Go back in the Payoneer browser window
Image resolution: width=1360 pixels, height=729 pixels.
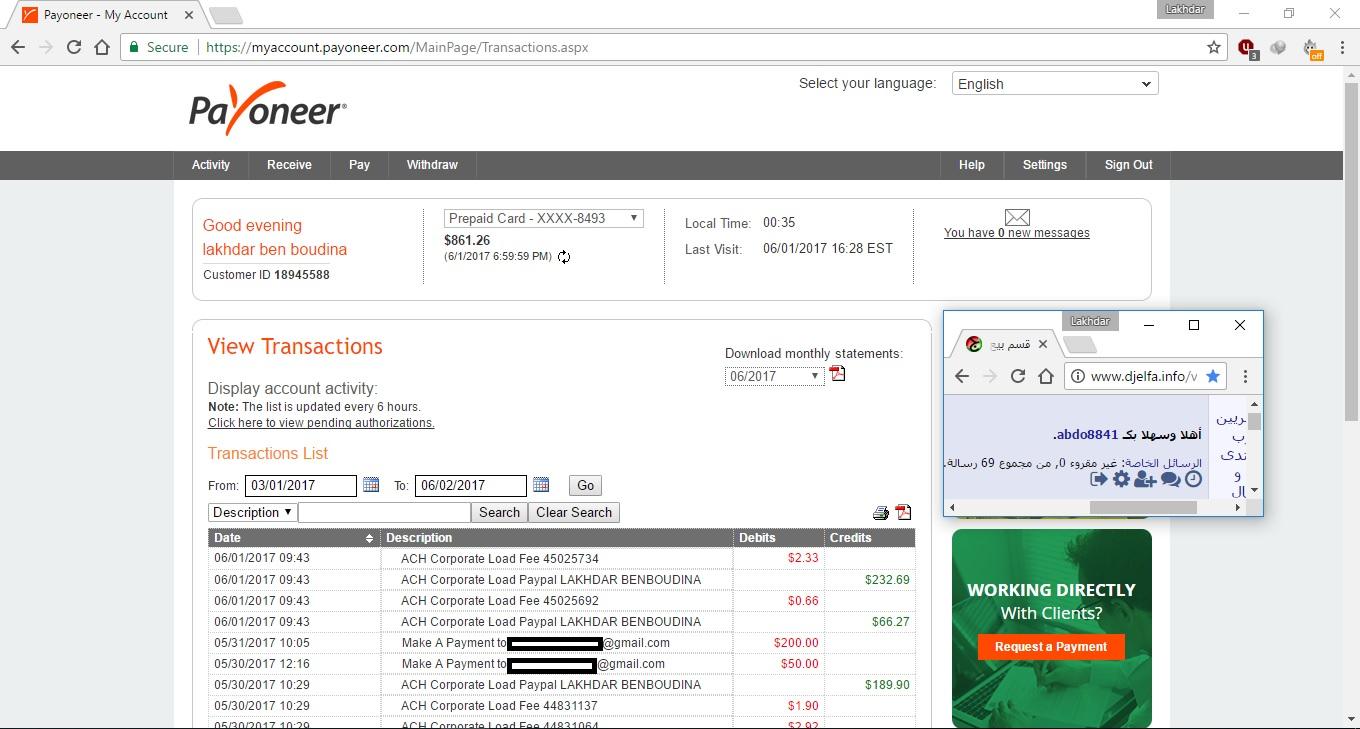[18, 47]
